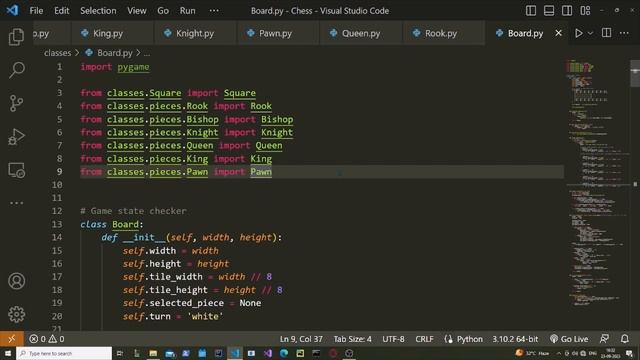The image size is (640, 360).
Task: Click the '# Game state checker' comment
Action: tap(133, 211)
